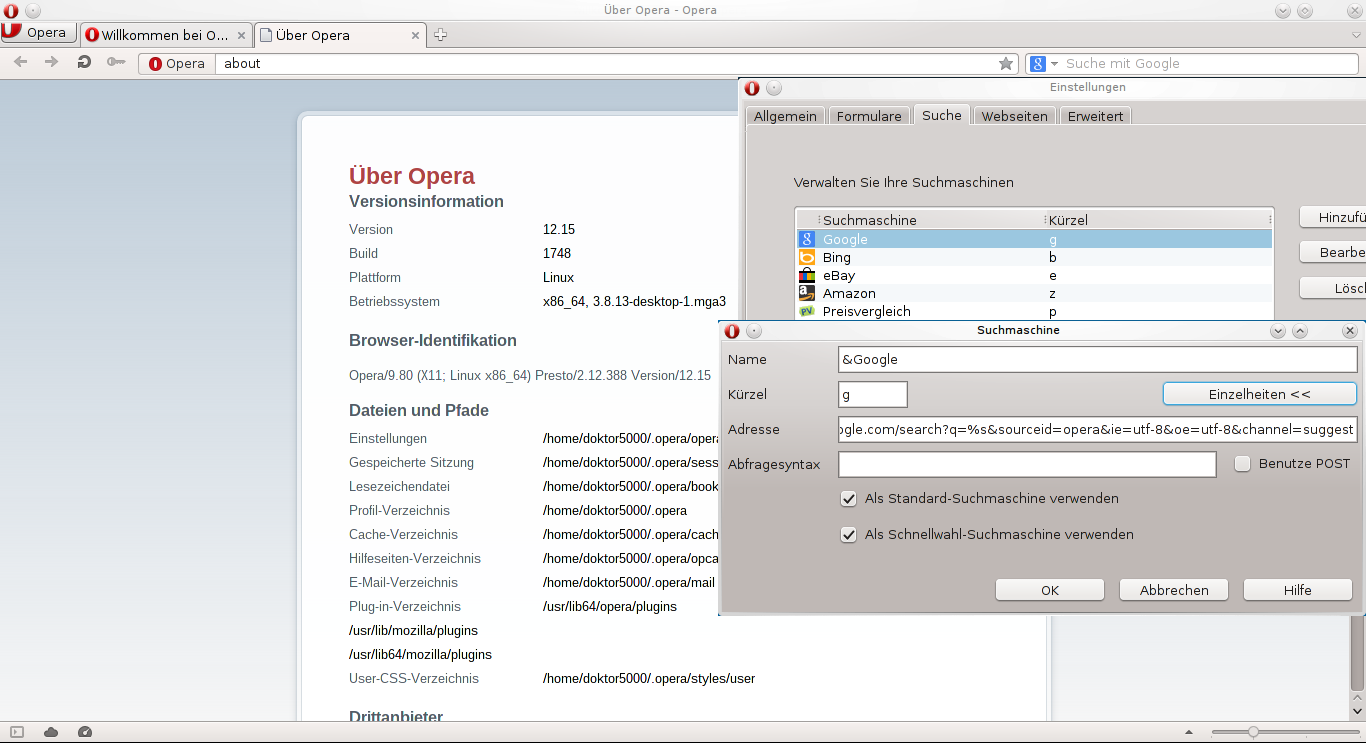Shade the Suchmaschine dialog with down chevron
The image size is (1366, 743).
point(1278,330)
